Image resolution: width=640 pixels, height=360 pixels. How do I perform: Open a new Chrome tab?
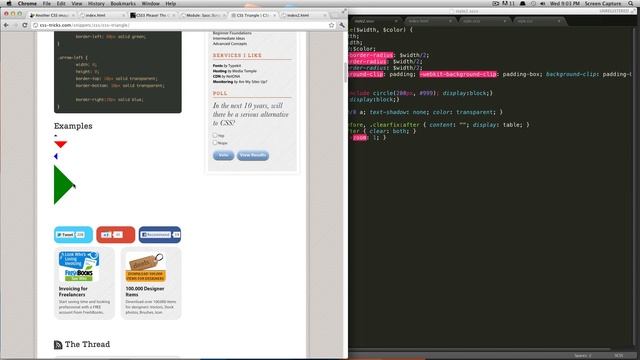click(335, 15)
